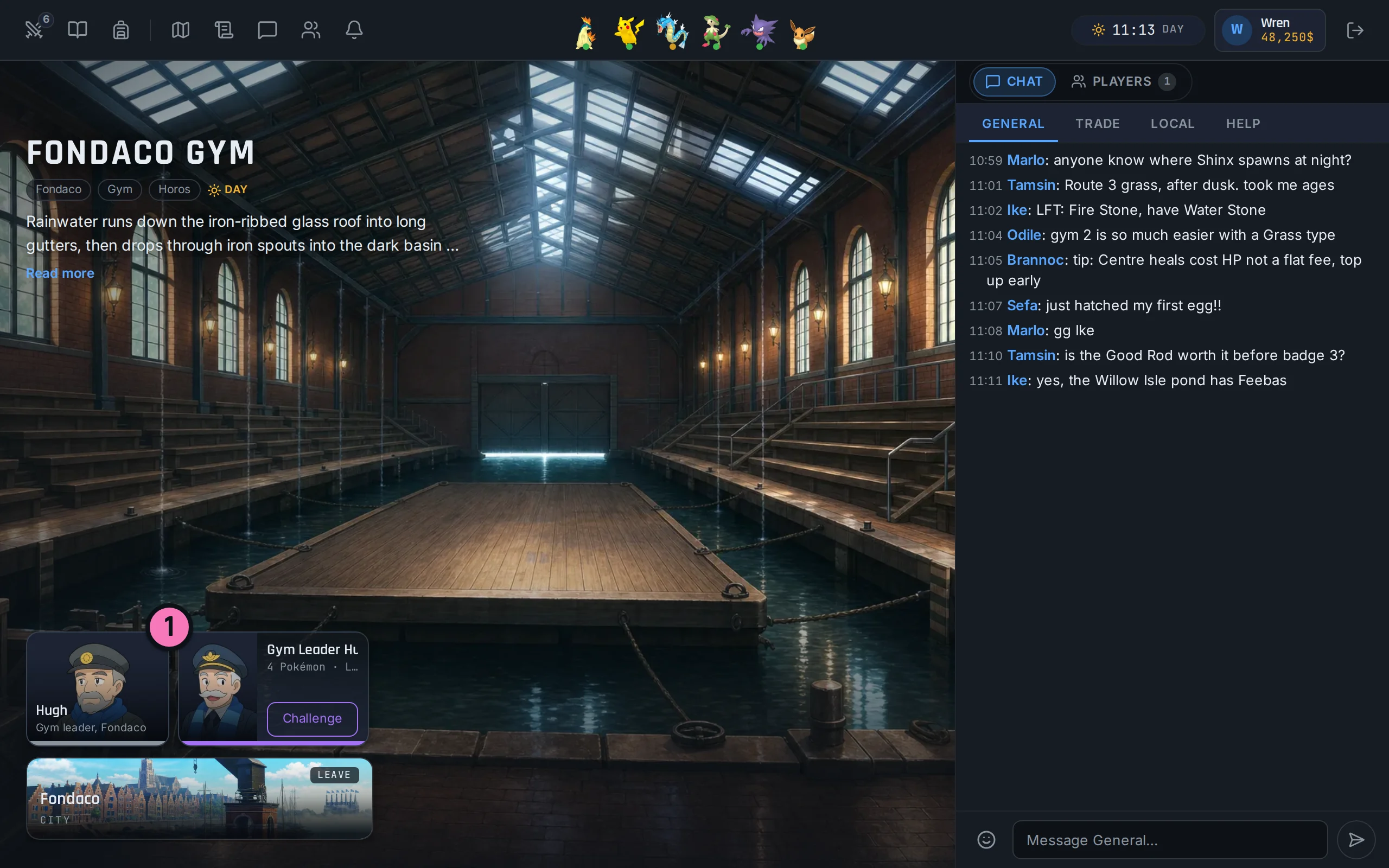
Task: Select Gyarados in the party bar
Action: click(x=673, y=31)
